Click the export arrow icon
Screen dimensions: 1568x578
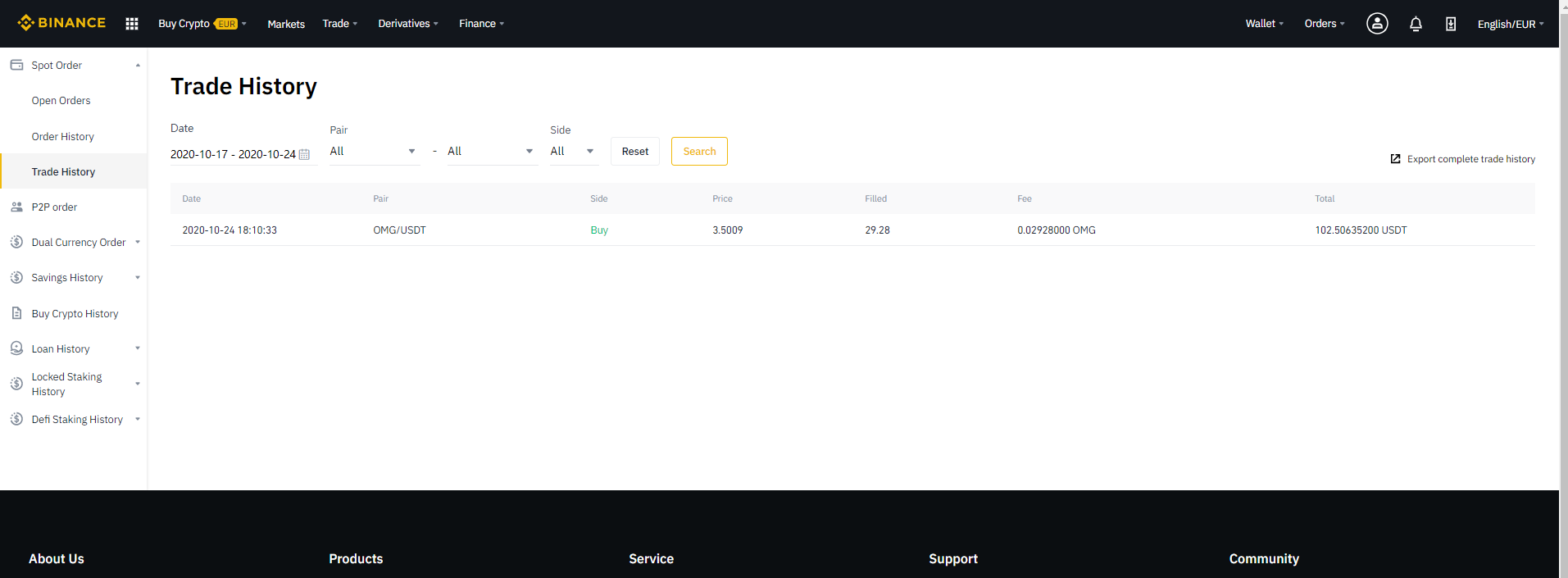(1395, 159)
